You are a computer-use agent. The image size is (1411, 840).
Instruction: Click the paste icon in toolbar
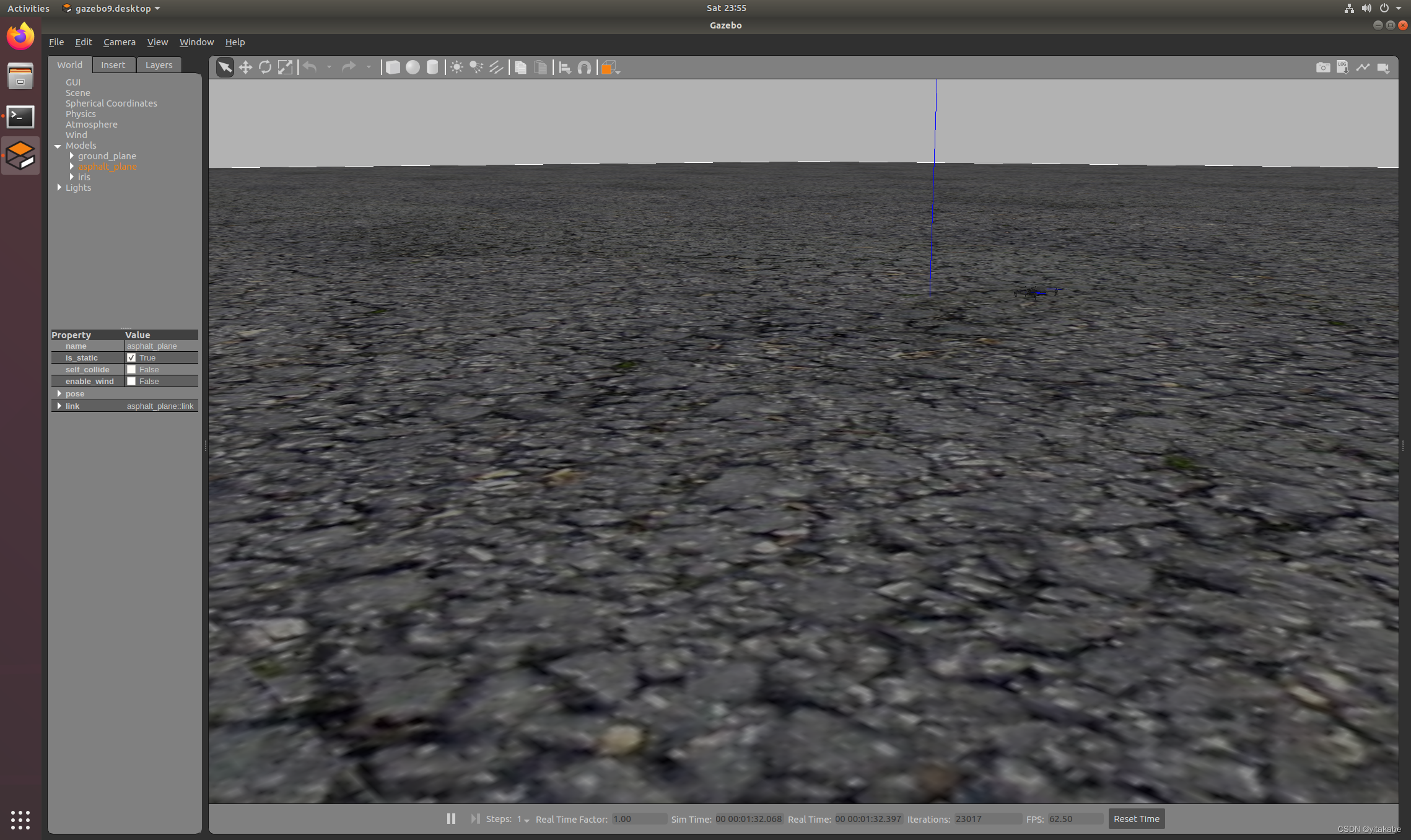(x=541, y=68)
